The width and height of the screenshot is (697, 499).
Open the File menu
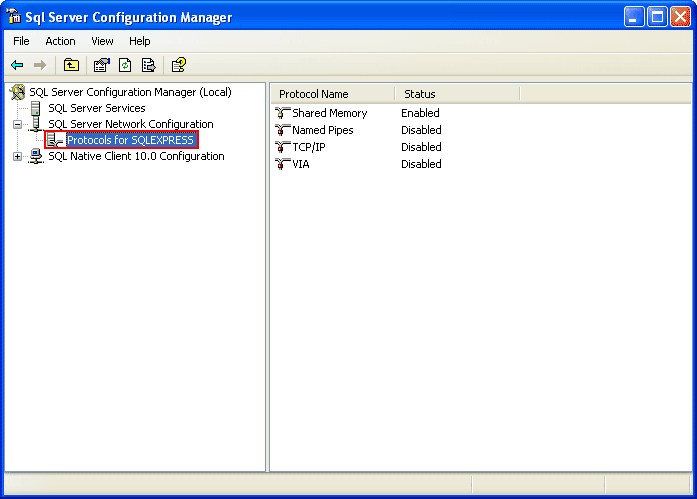tap(21, 41)
